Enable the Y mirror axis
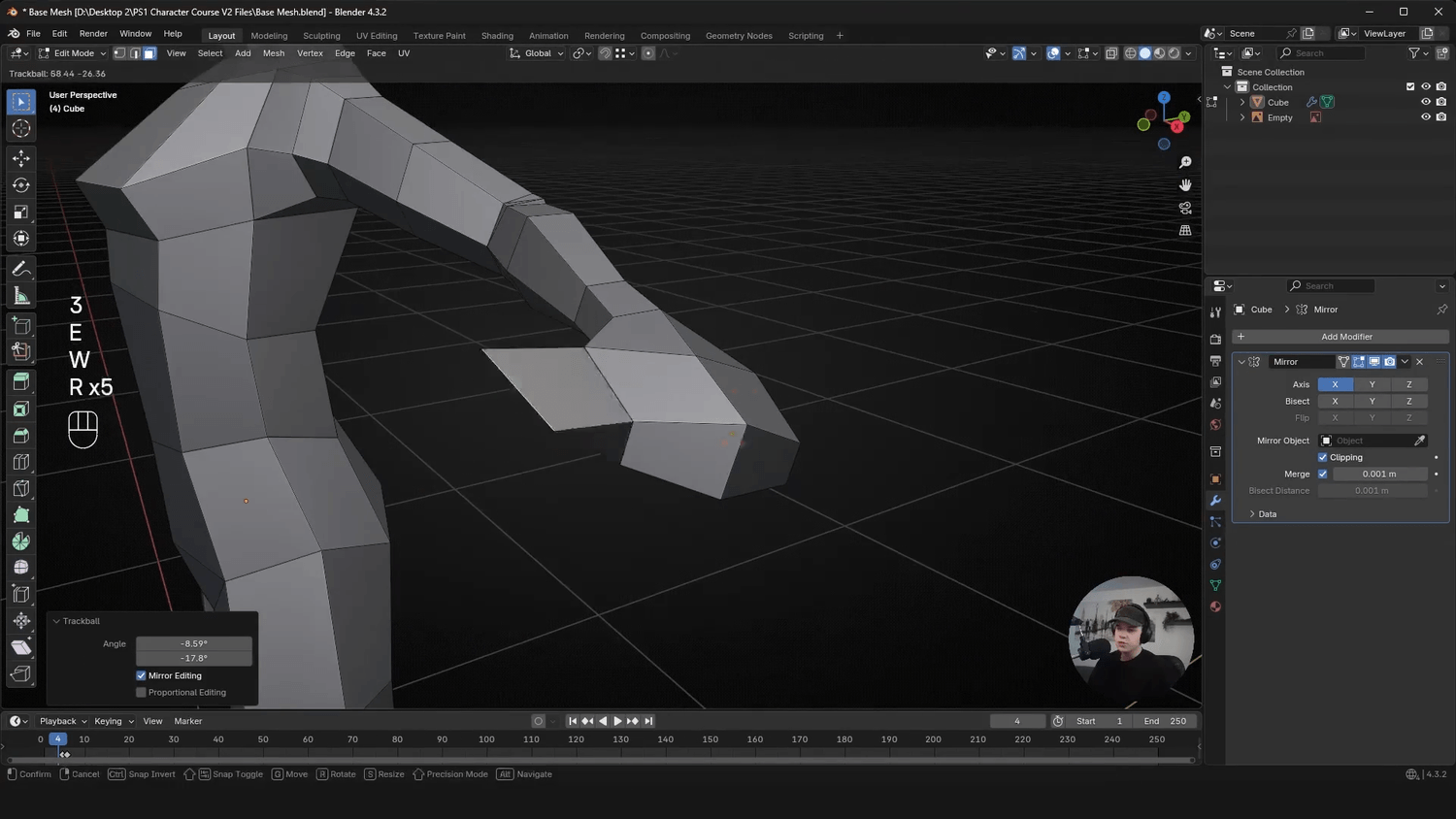1456x819 pixels. pos(1372,384)
